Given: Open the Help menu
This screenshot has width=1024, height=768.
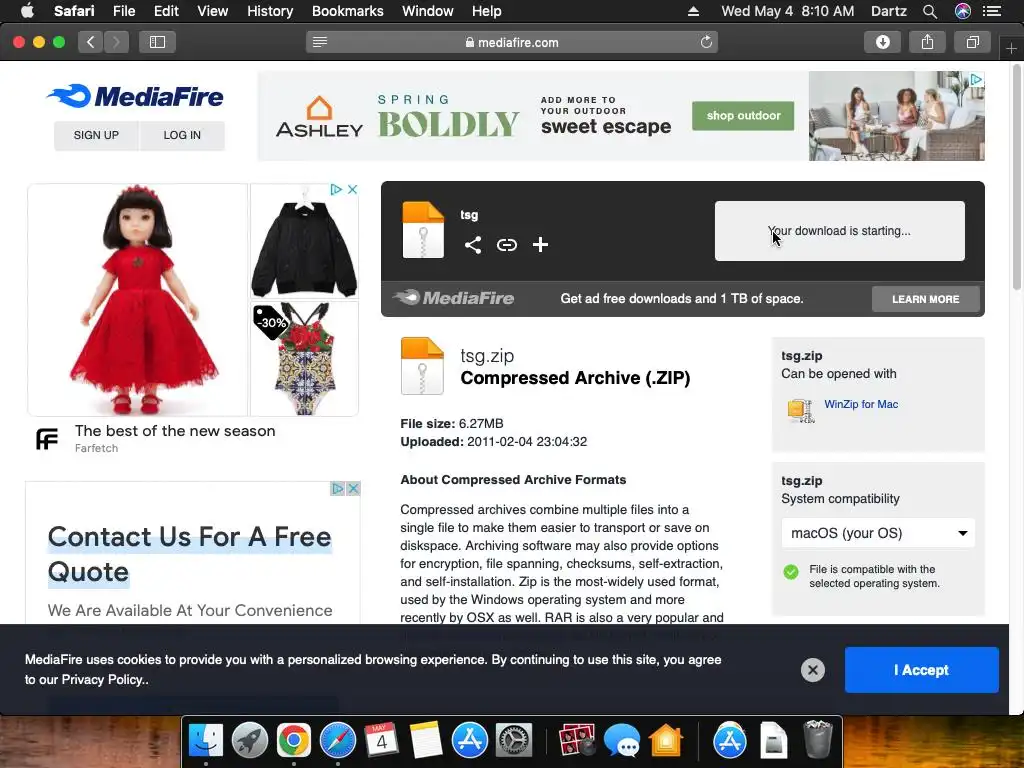Looking at the screenshot, I should point(487,11).
